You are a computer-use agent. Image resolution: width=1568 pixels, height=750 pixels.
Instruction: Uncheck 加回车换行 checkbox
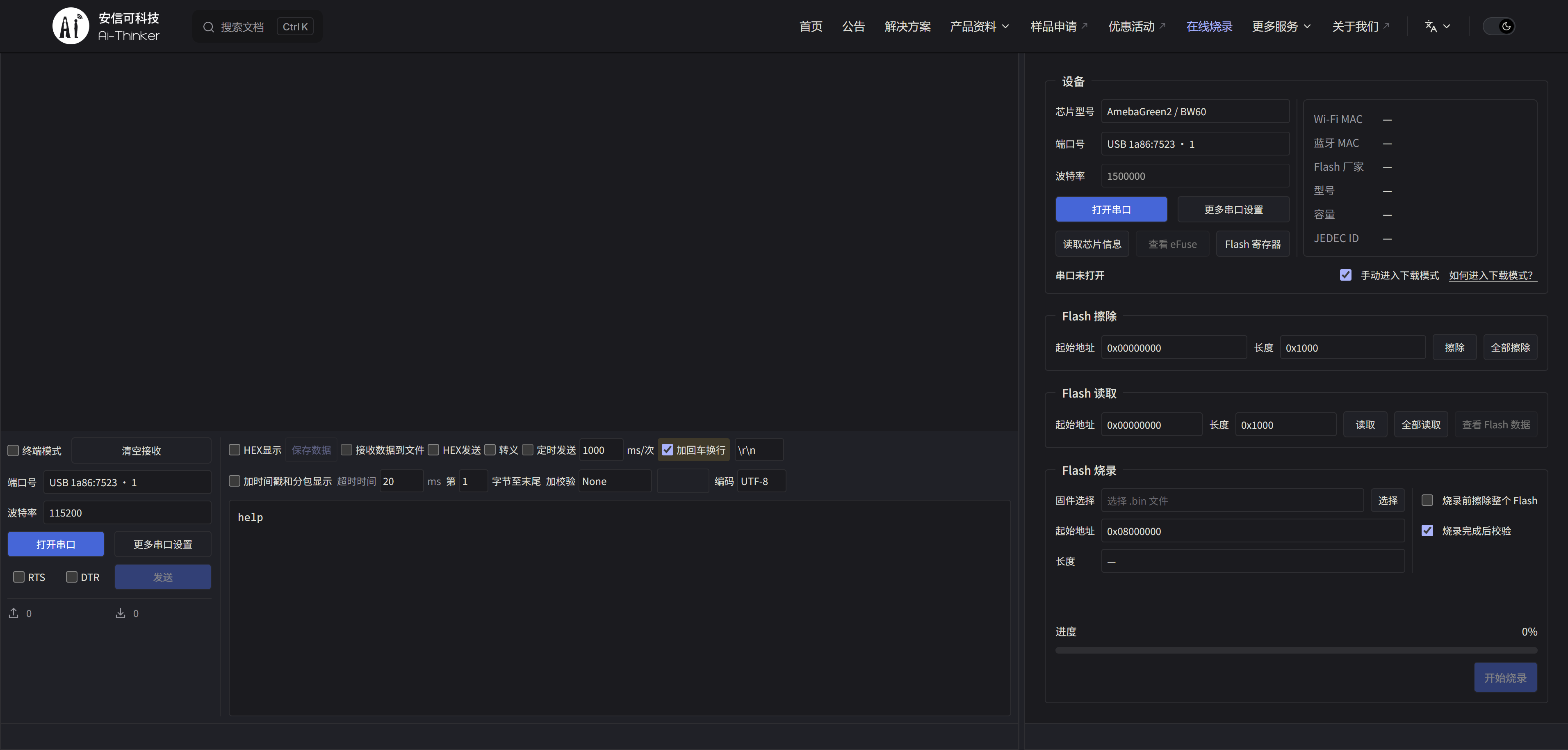[x=668, y=450]
